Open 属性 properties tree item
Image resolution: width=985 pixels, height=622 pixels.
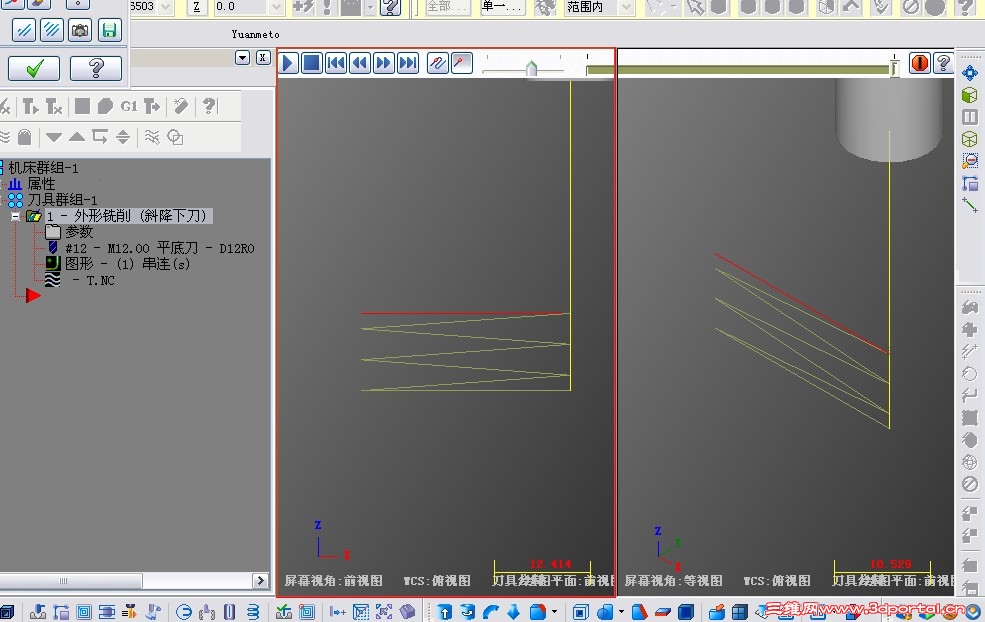click(41, 184)
